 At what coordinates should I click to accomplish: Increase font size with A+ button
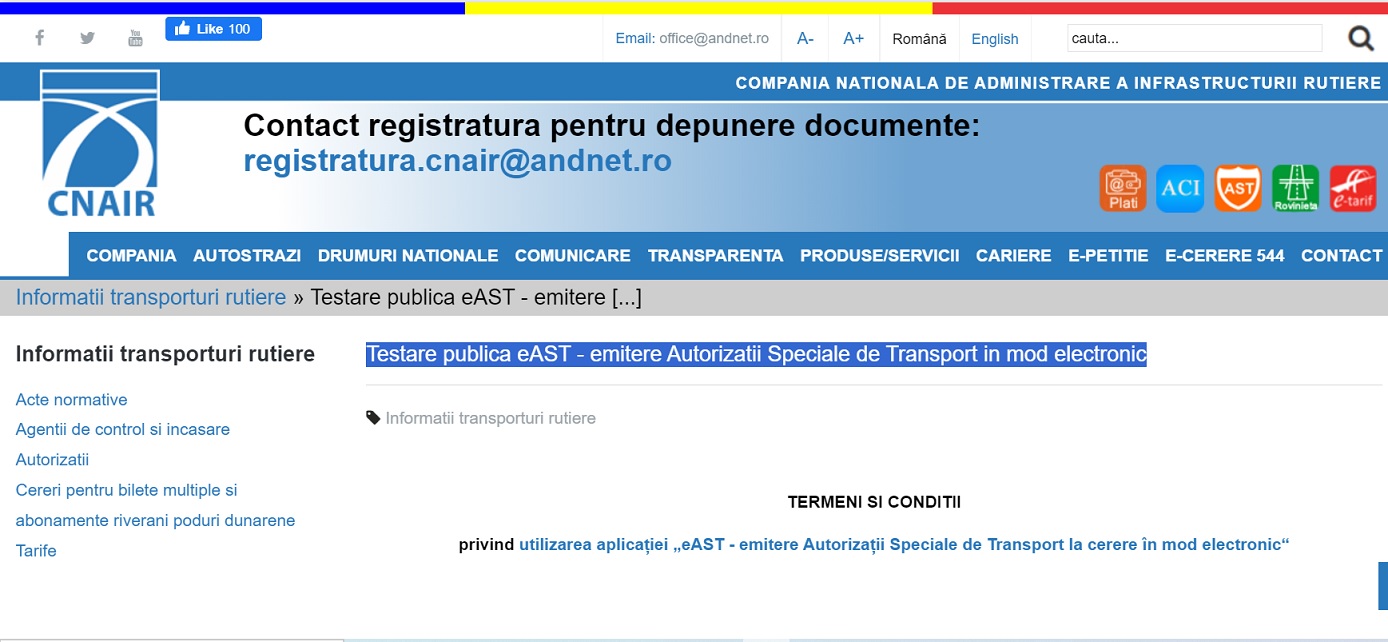[x=853, y=39]
